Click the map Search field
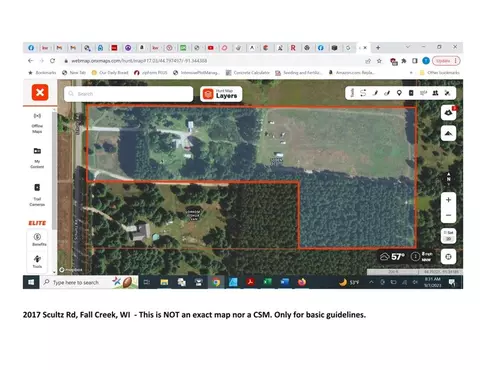This screenshot has height=370, width=480. (129, 94)
